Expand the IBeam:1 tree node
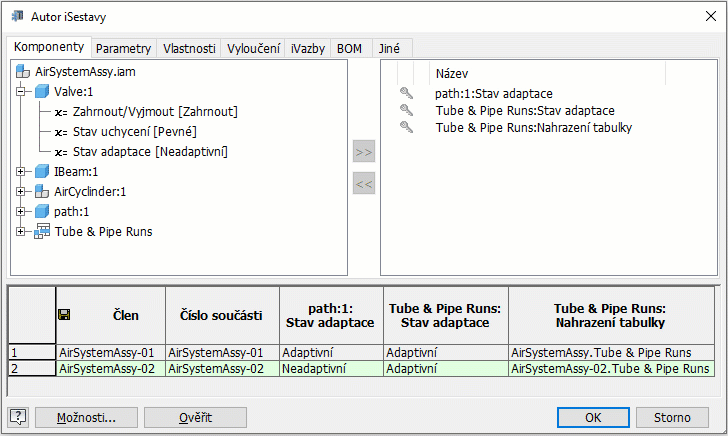The width and height of the screenshot is (728, 436). coord(20,172)
